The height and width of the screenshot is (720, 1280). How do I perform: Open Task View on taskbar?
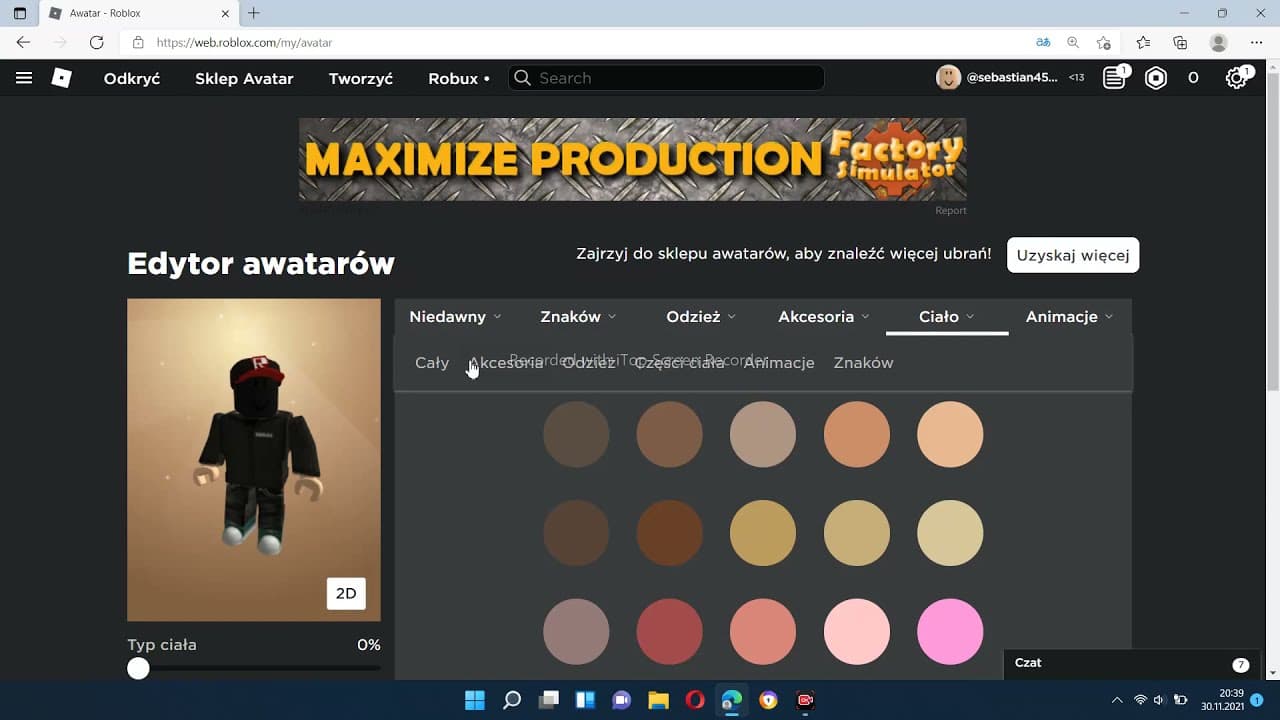pyautogui.click(x=548, y=700)
